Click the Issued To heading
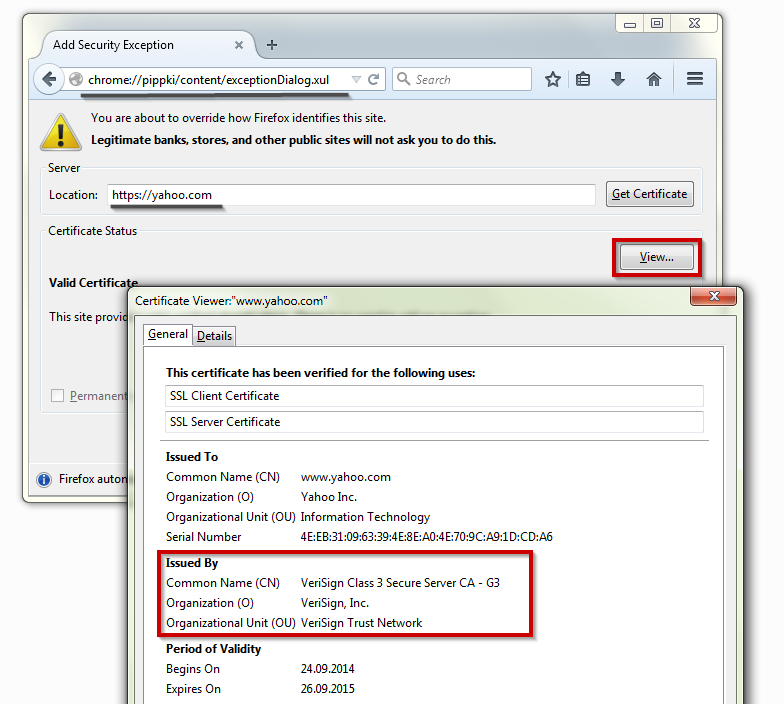The height and width of the screenshot is (704, 784). [192, 457]
